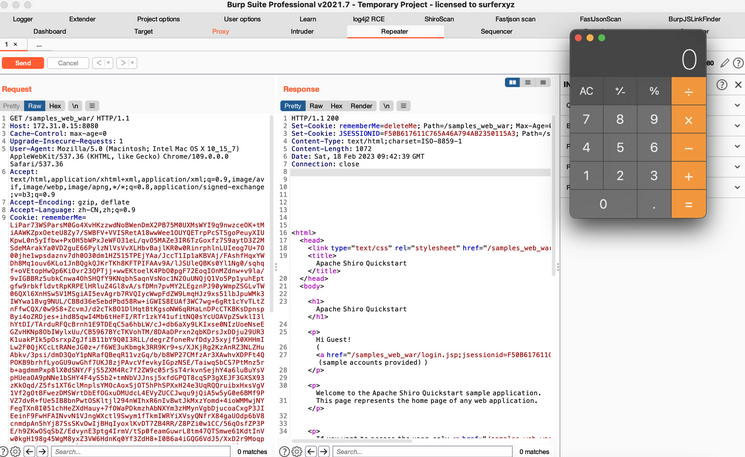Click the percent key in Calculator
Screen dimensions: 745x457
click(x=654, y=91)
